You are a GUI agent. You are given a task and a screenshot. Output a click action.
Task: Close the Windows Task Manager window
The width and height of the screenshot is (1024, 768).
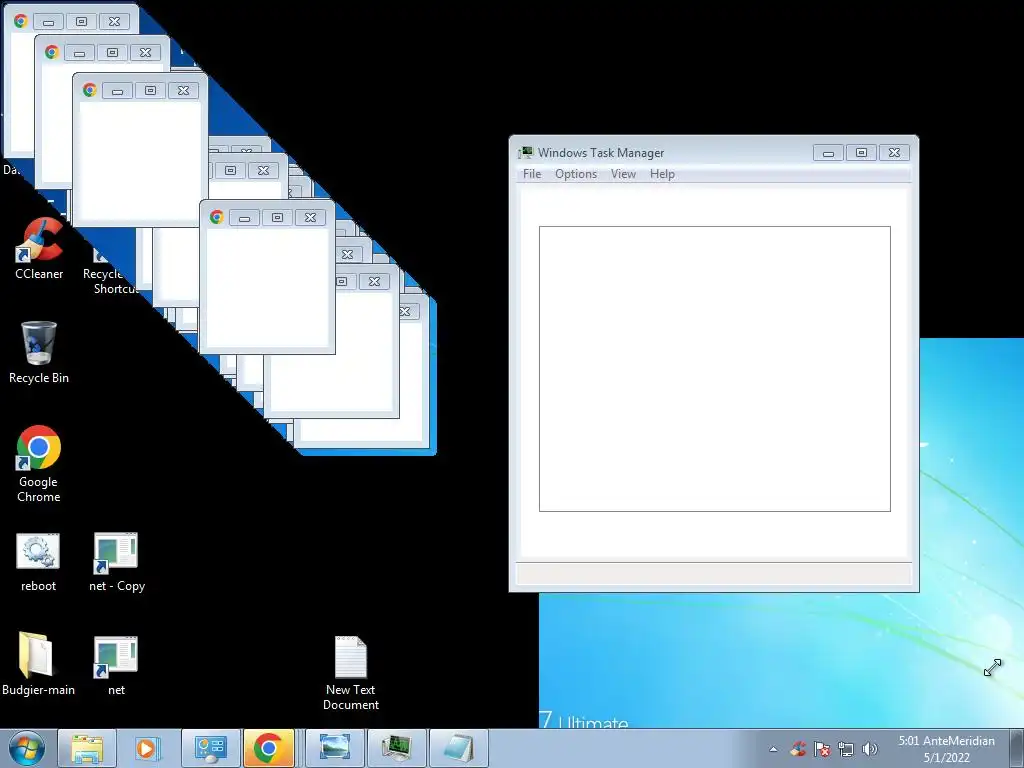coord(894,153)
